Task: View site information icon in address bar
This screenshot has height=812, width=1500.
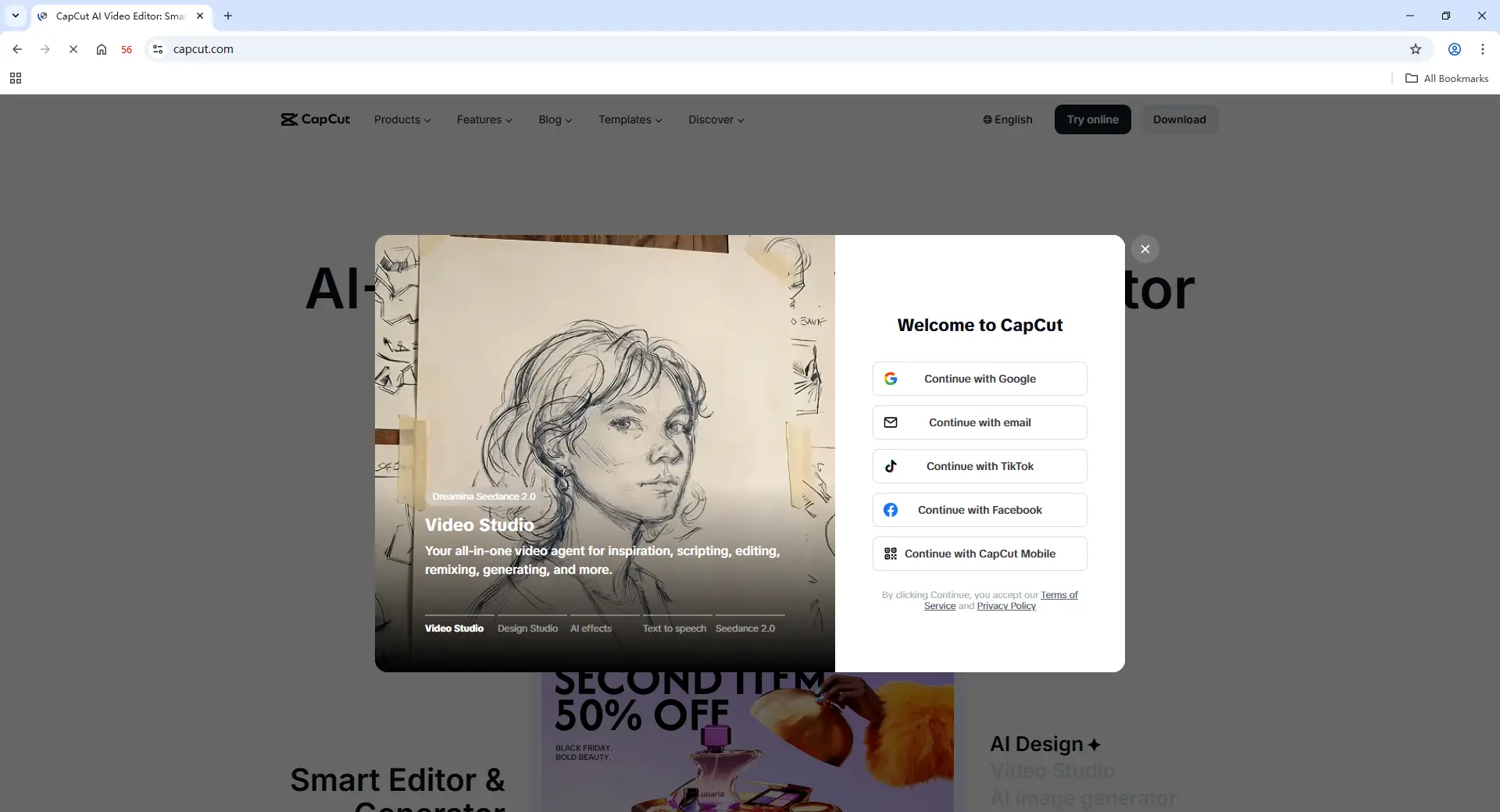Action: point(158,49)
